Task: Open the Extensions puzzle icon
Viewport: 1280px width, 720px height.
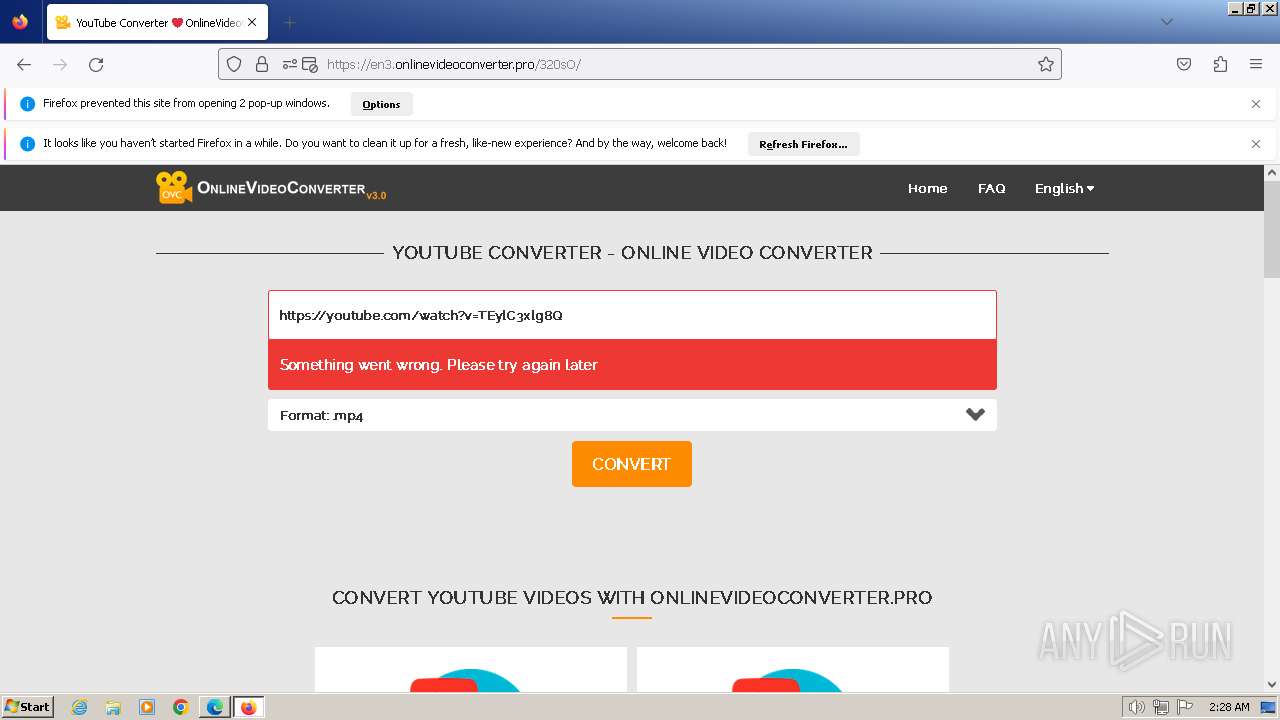Action: 1220,64
